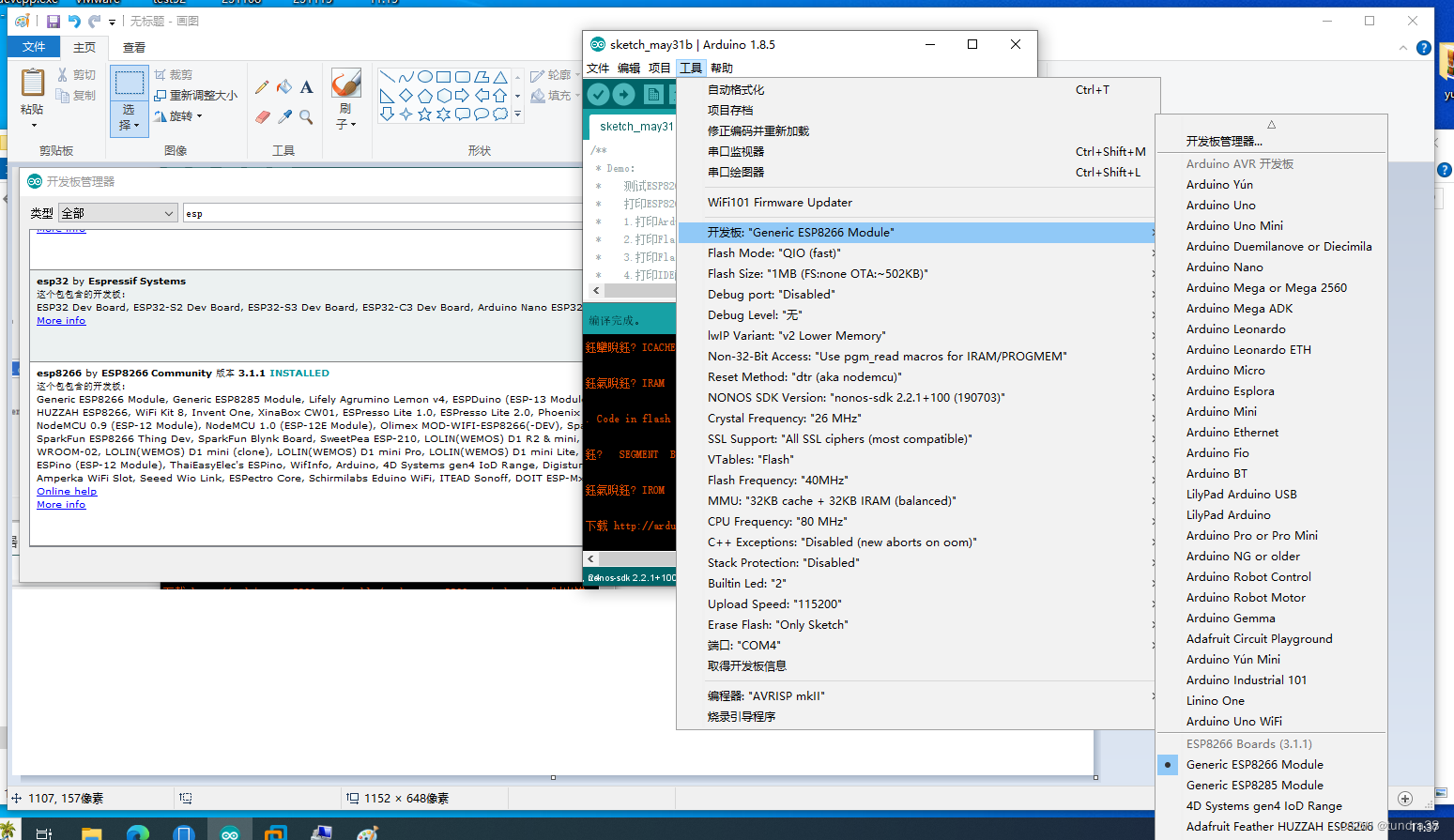Viewport: 1454px width, 840px height.
Task: Click Resize (重新调整大小) in Paint
Action: coord(196,95)
